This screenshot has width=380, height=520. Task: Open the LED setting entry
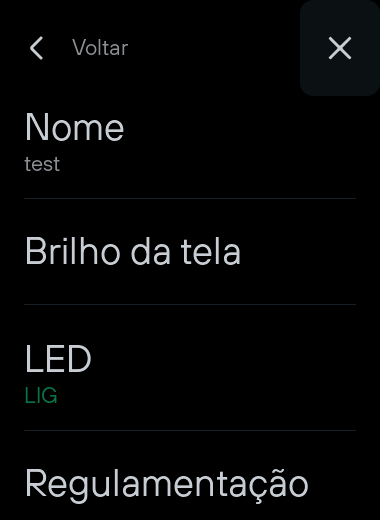(x=190, y=367)
